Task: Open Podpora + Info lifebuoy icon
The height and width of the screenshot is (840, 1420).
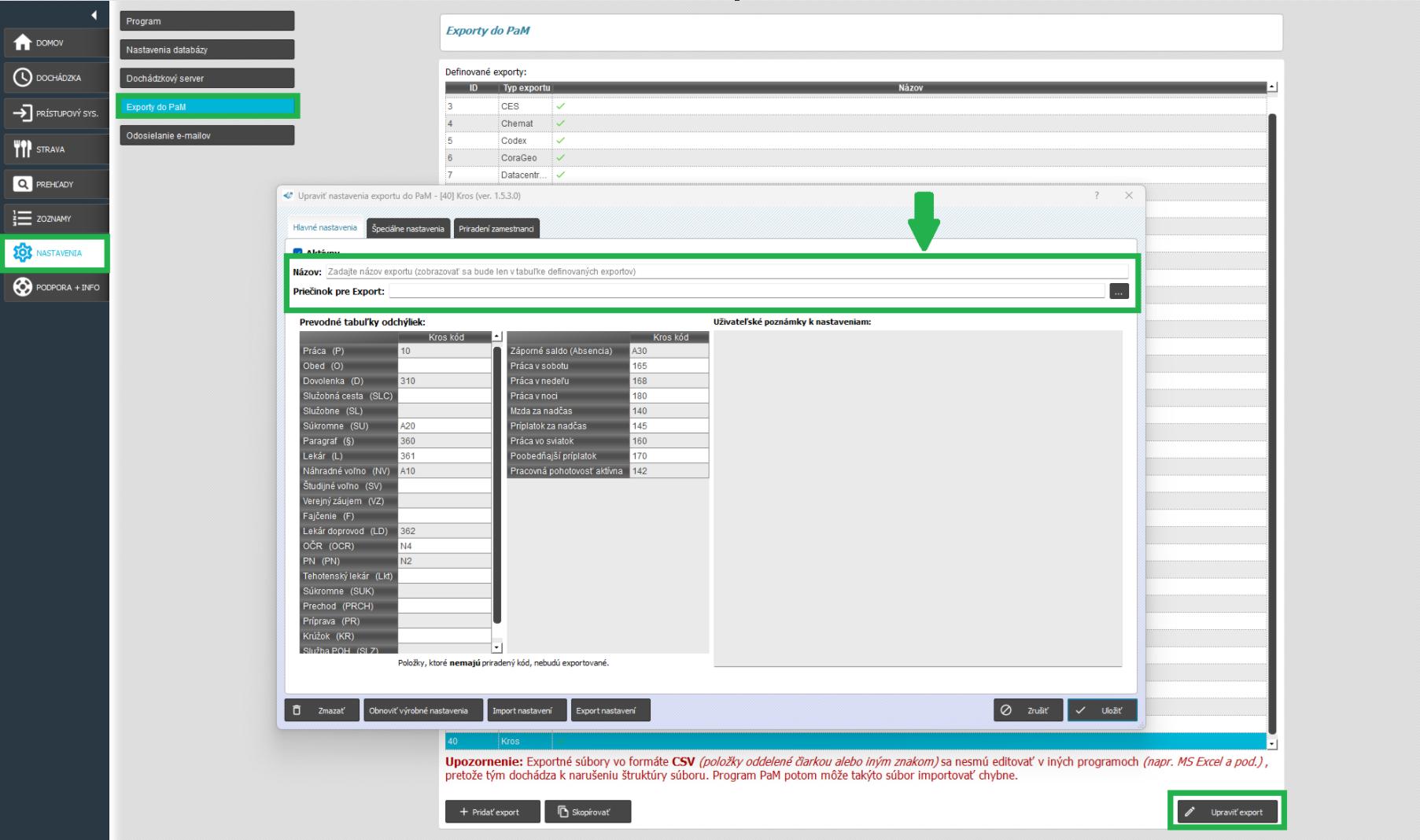Action: point(23,287)
